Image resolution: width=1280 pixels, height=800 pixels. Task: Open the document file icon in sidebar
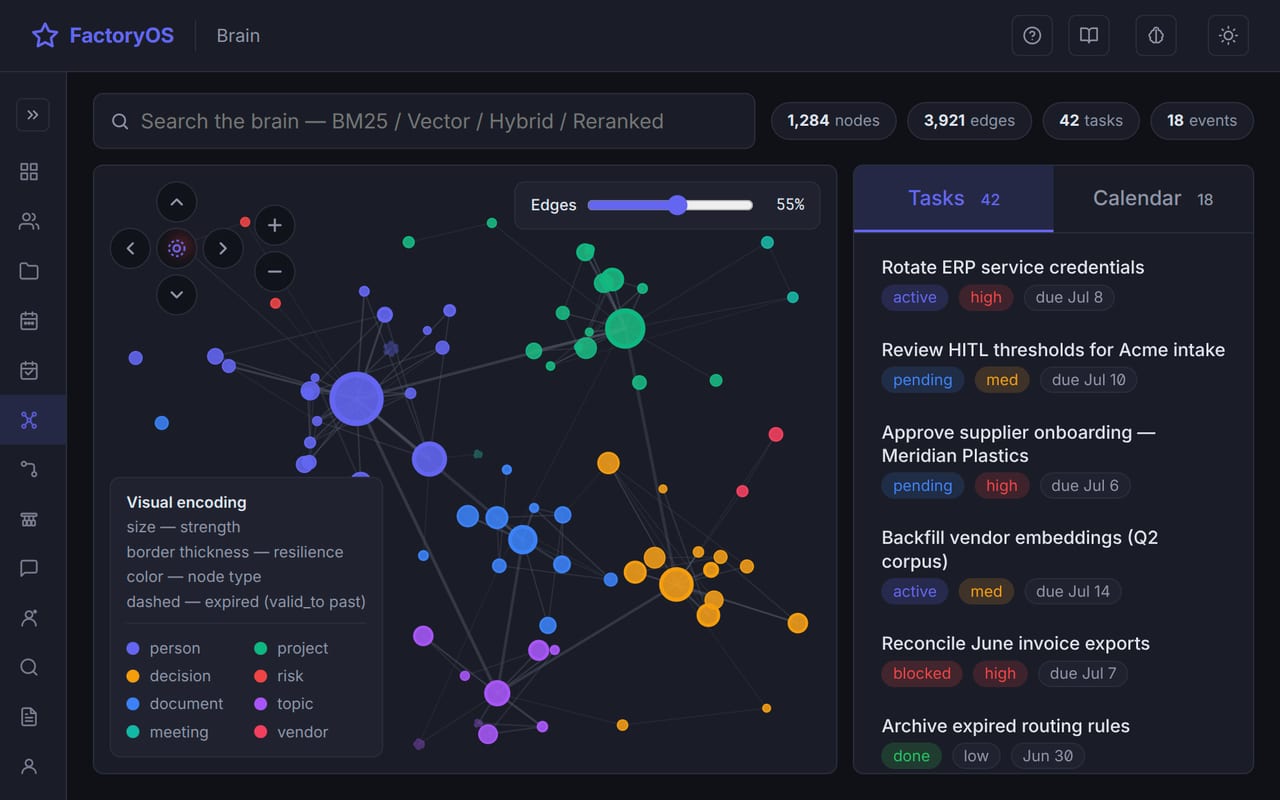(x=29, y=717)
